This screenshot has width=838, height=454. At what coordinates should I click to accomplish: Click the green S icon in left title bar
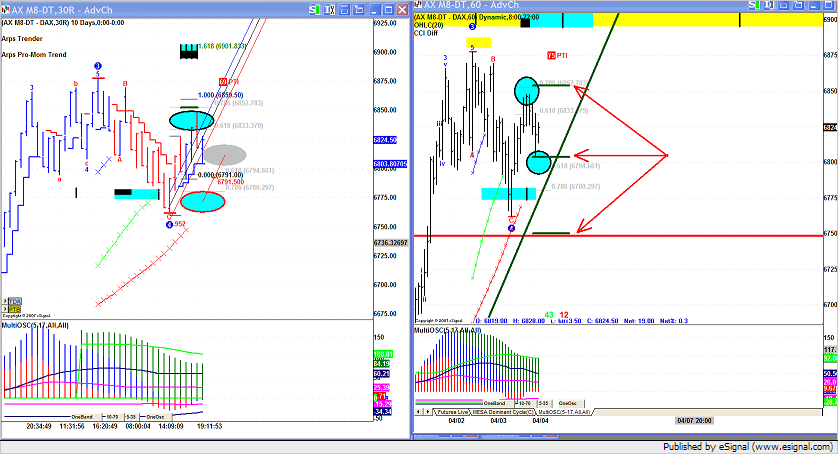click(315, 9)
